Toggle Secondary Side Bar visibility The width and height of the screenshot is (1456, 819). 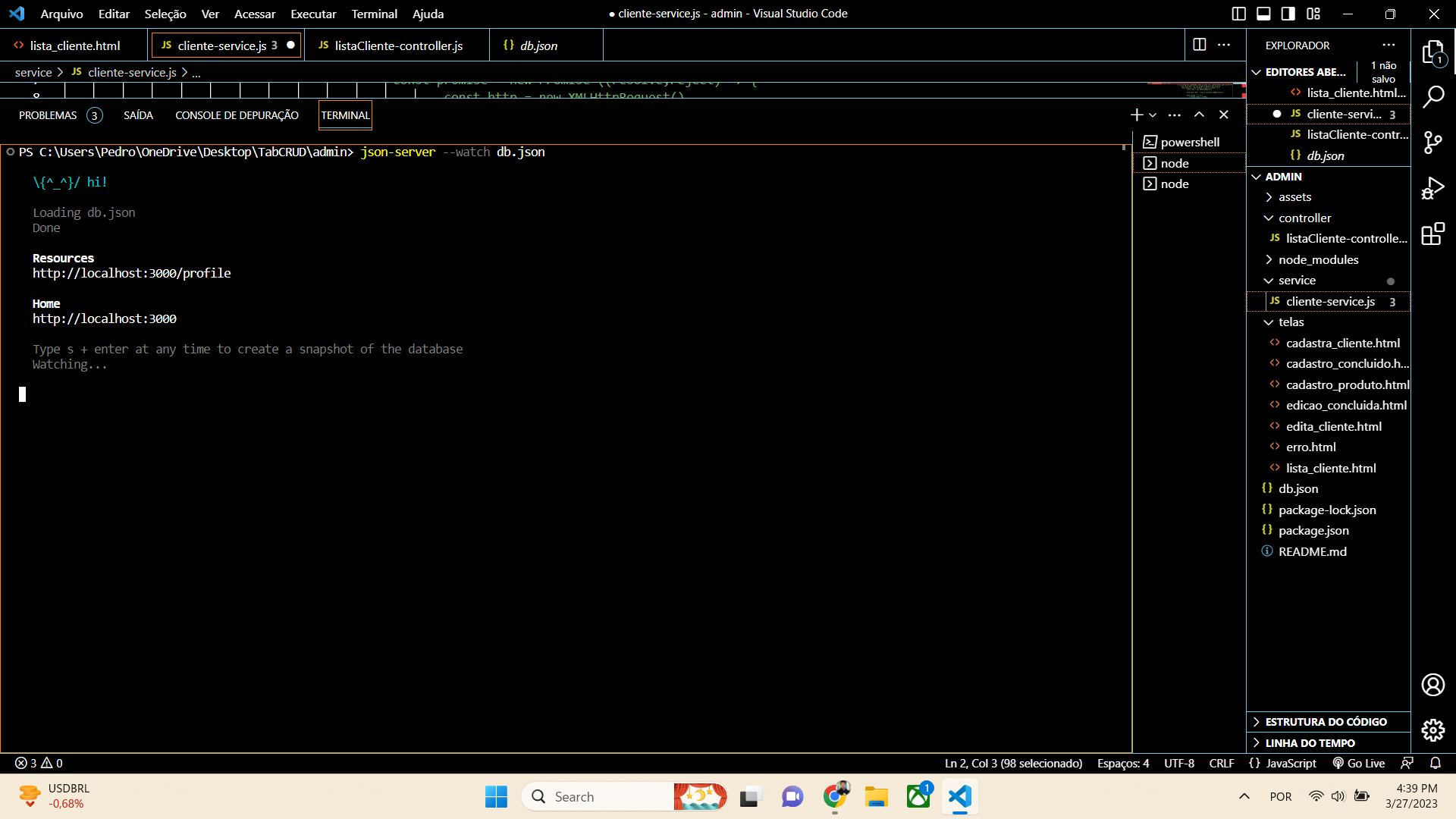(x=1288, y=14)
